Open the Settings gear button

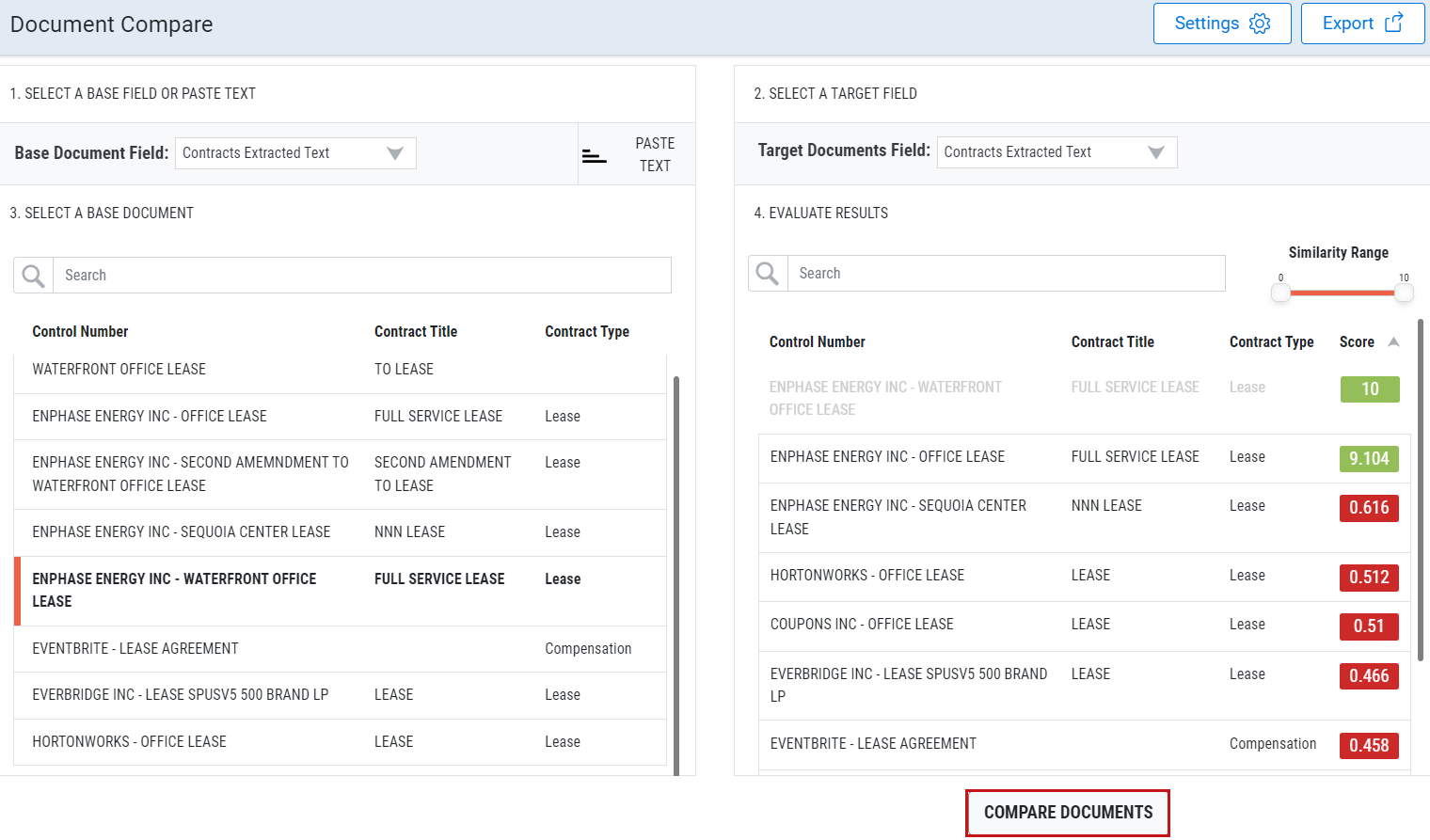click(x=1221, y=24)
